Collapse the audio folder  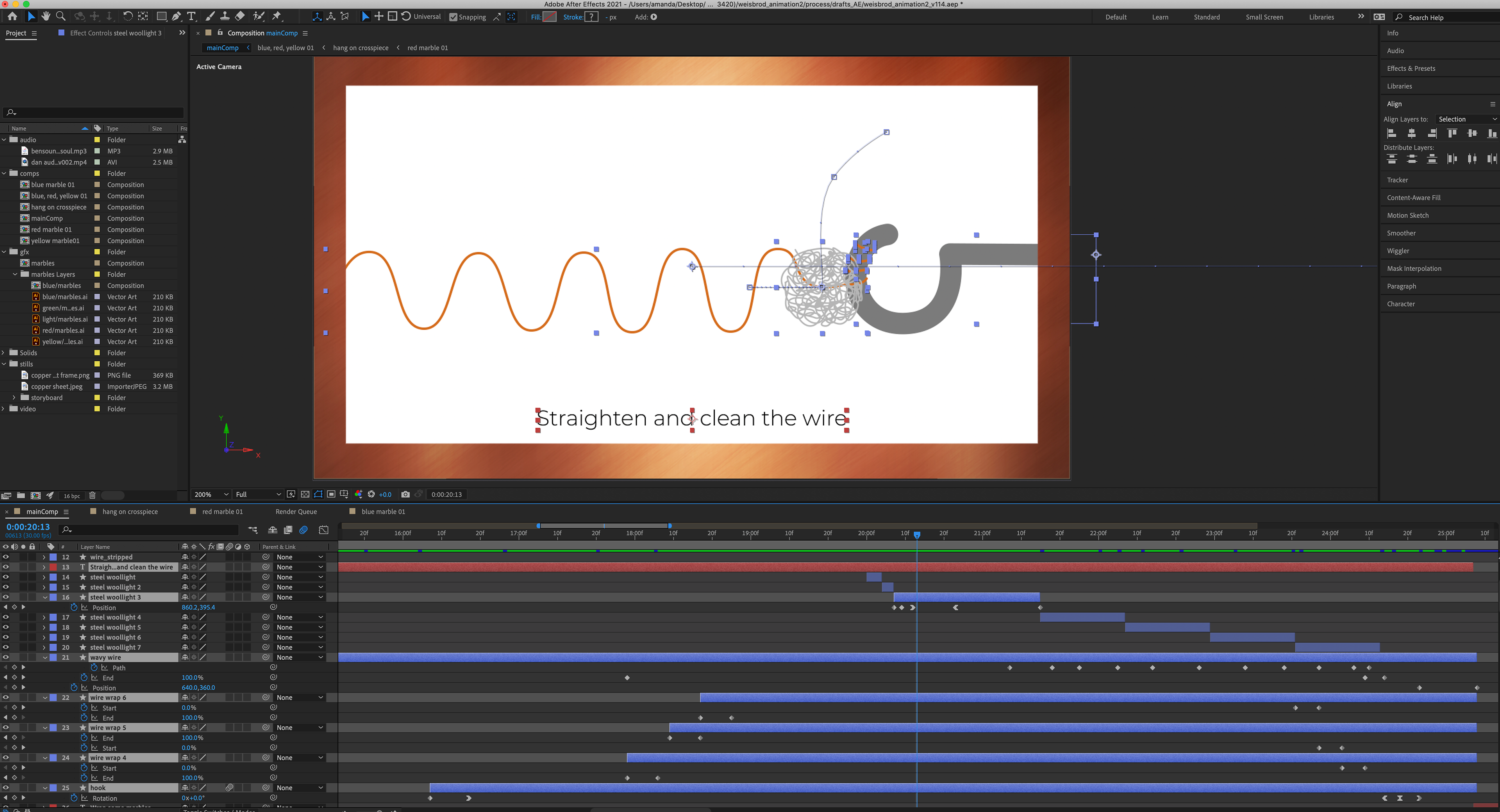tap(4, 140)
